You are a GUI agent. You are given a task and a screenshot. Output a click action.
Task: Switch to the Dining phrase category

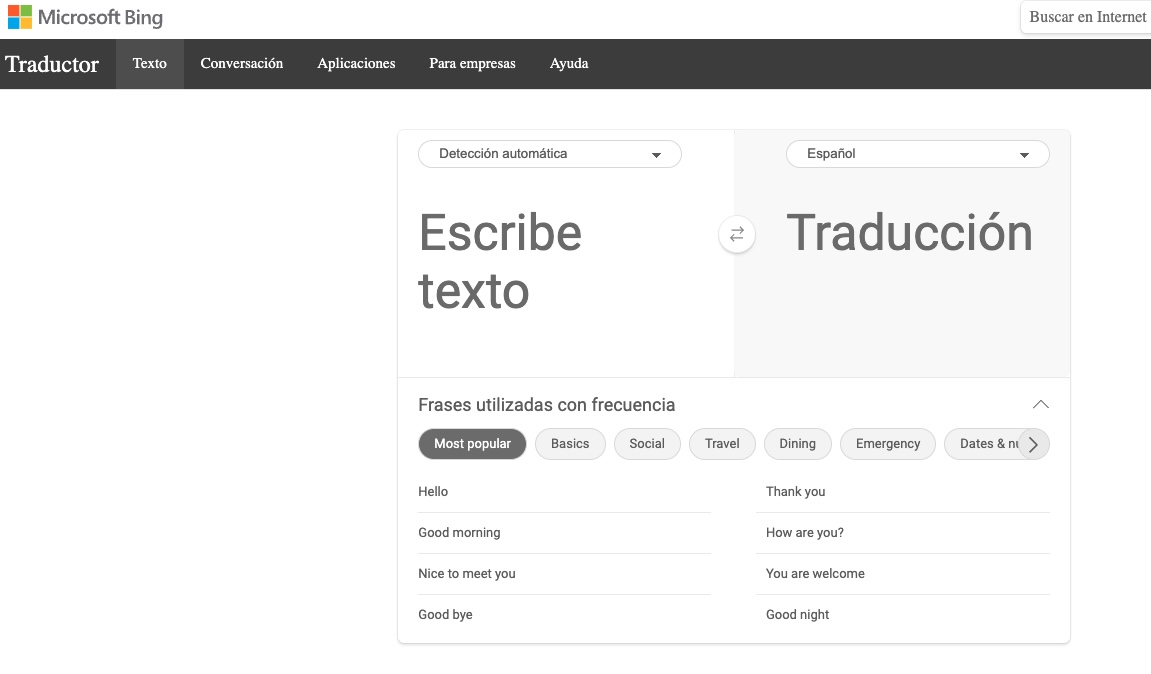click(797, 443)
